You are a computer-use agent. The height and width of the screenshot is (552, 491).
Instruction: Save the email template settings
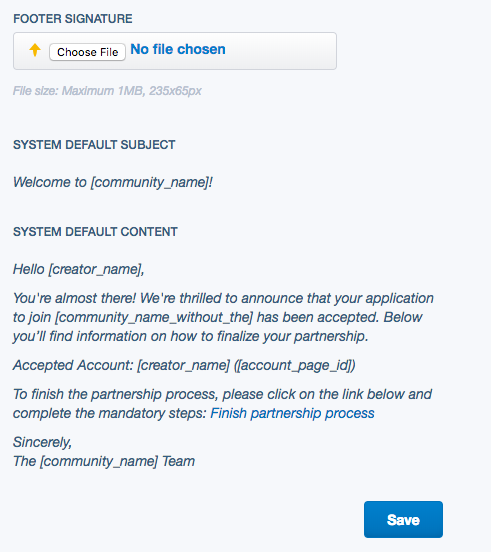[403, 520]
